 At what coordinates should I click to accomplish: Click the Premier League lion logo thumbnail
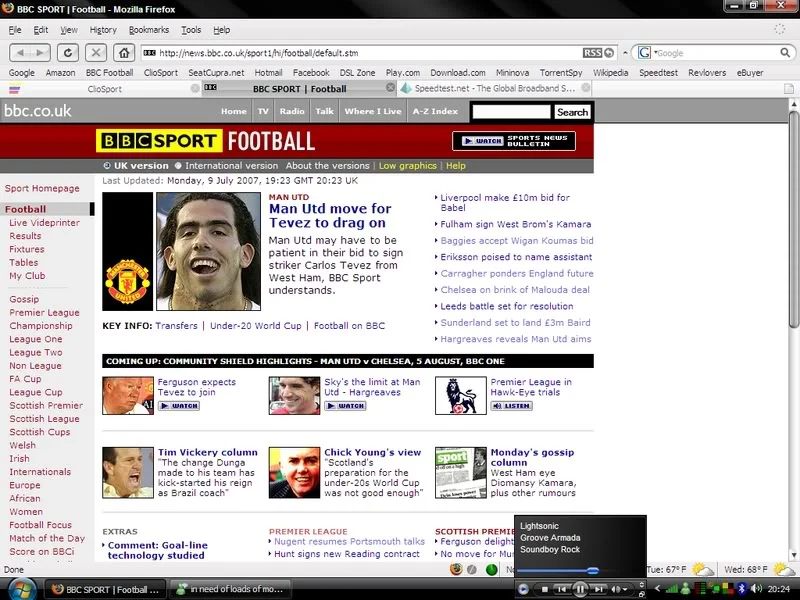coord(461,395)
